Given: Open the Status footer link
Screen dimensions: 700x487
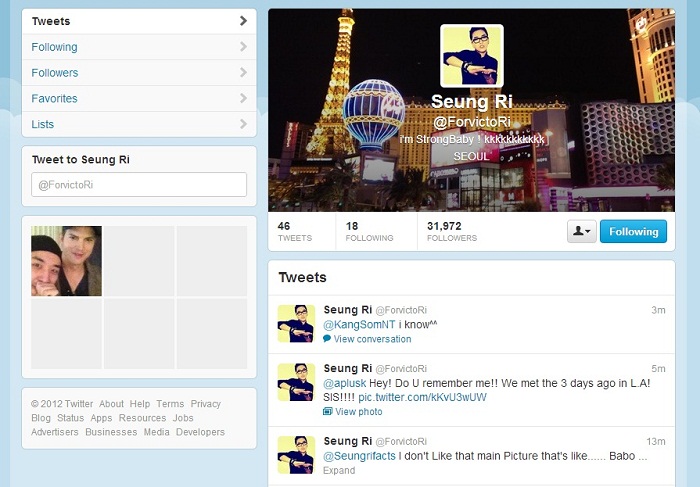Looking at the screenshot, I should point(71,418).
